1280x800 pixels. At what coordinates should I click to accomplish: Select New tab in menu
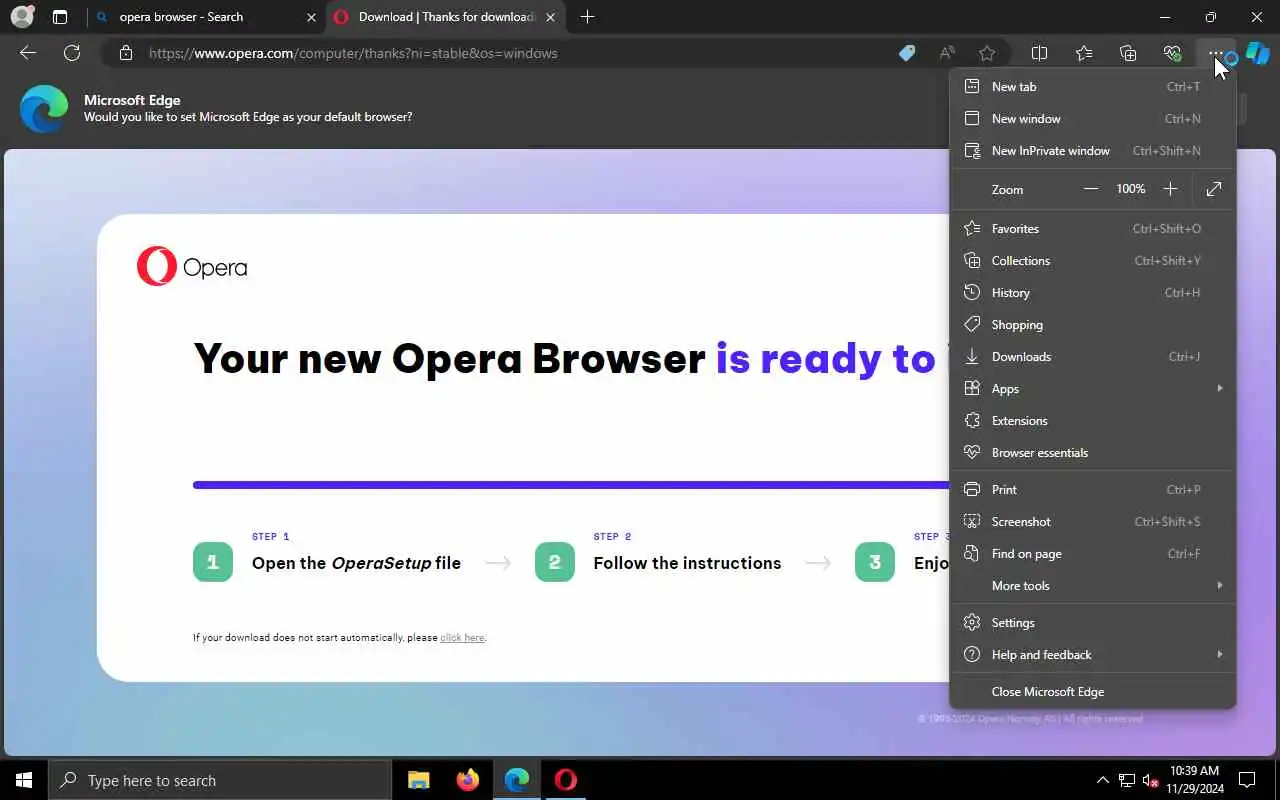click(x=1092, y=87)
